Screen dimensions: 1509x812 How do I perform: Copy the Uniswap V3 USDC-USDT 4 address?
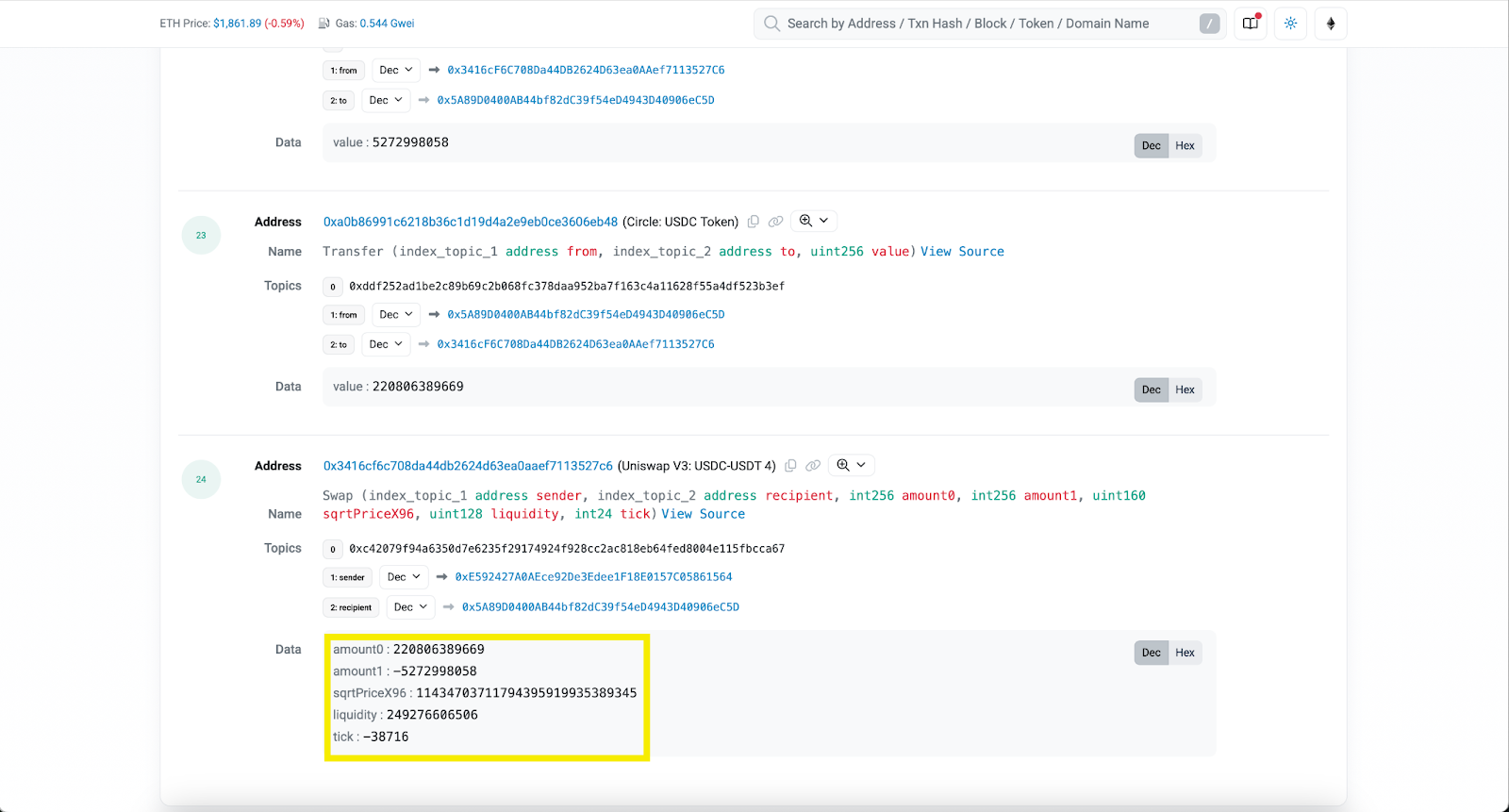[x=791, y=466]
